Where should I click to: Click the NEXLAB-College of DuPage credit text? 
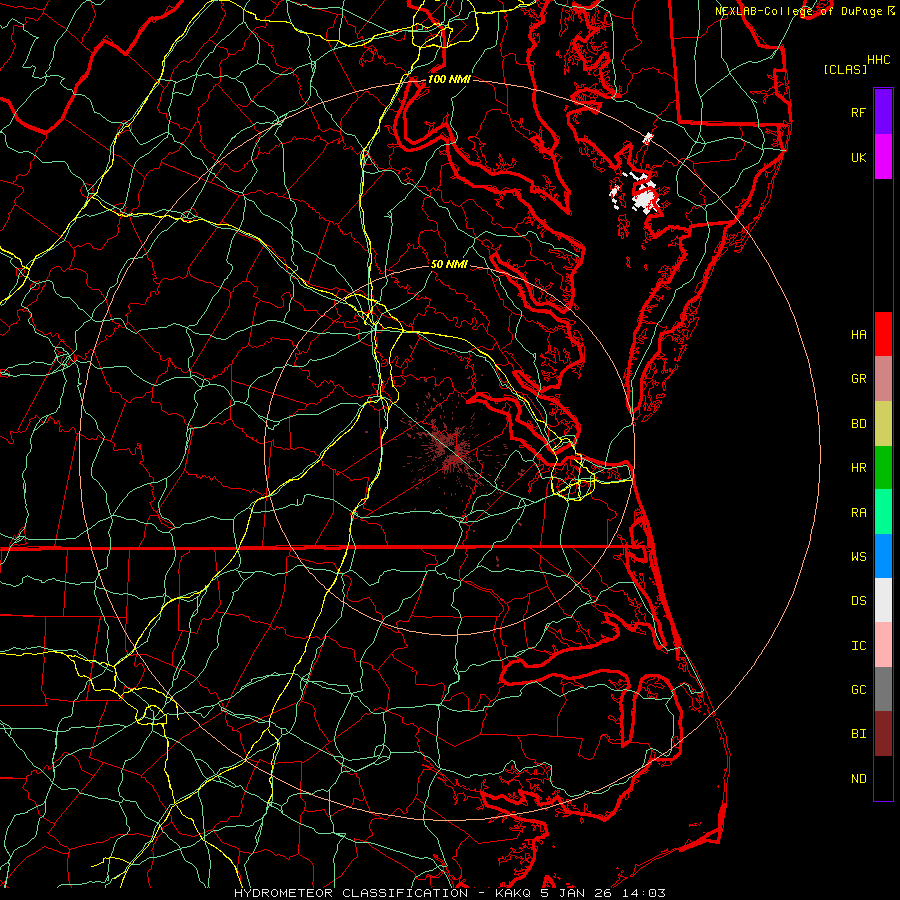(798, 11)
